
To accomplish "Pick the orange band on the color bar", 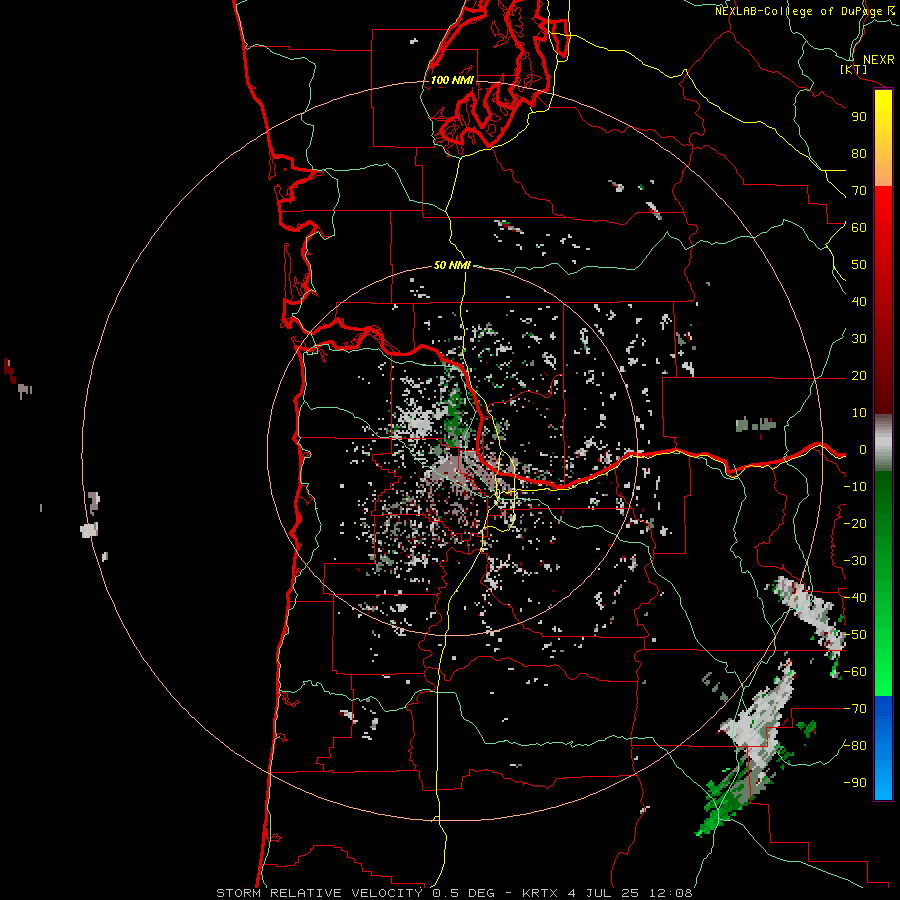I will (x=883, y=166).
